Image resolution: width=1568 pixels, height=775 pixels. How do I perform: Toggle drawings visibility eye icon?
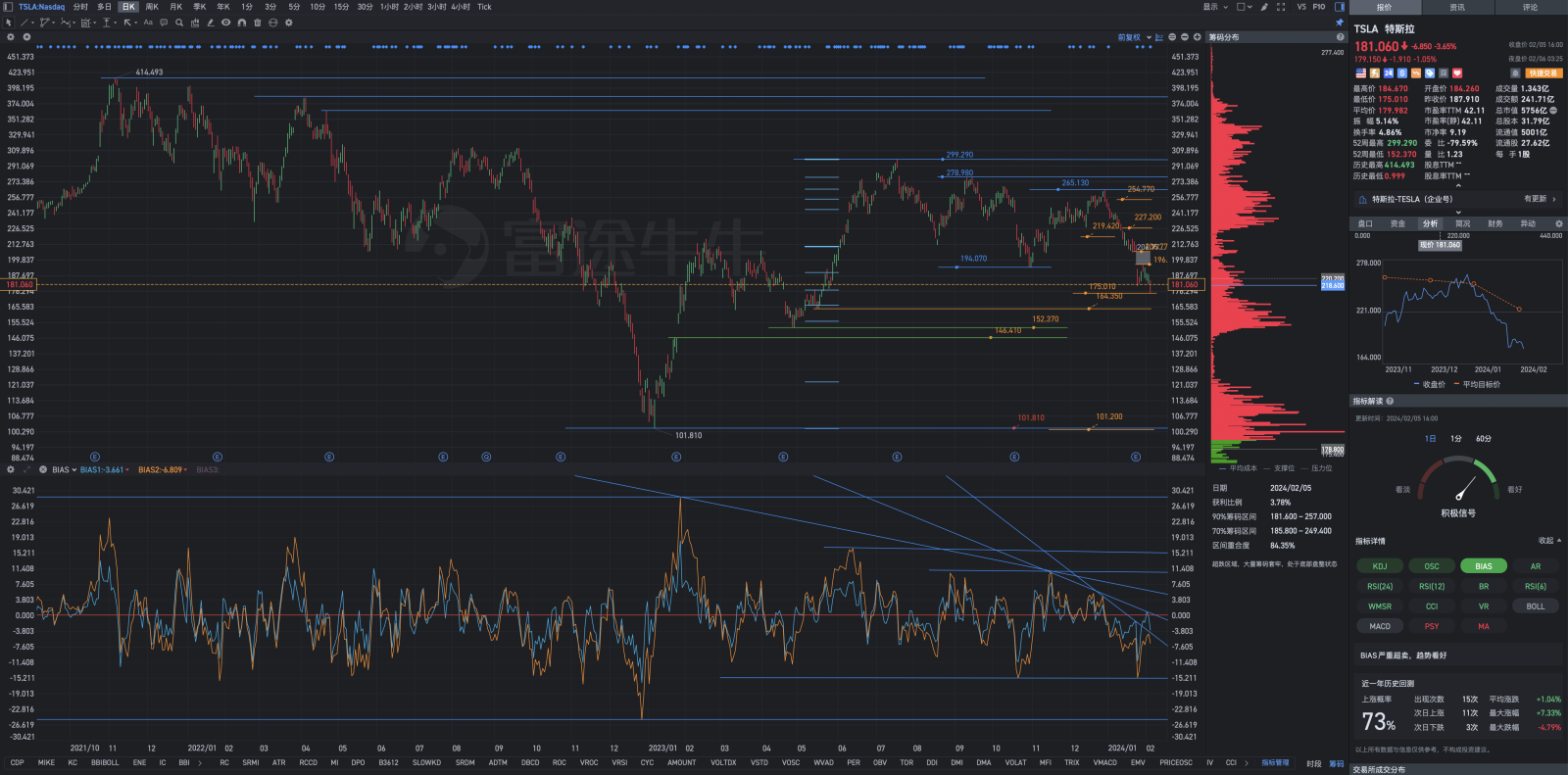(226, 23)
